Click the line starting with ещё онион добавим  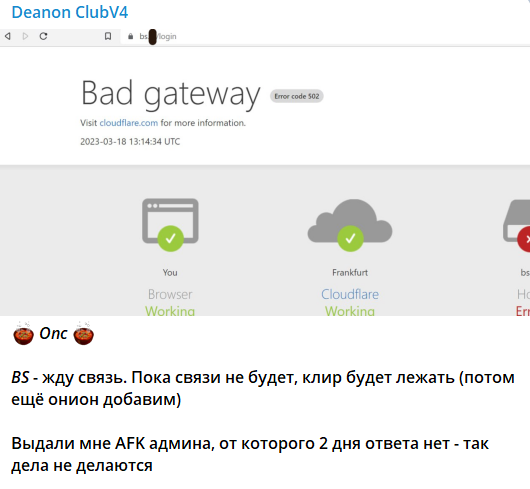96,399
